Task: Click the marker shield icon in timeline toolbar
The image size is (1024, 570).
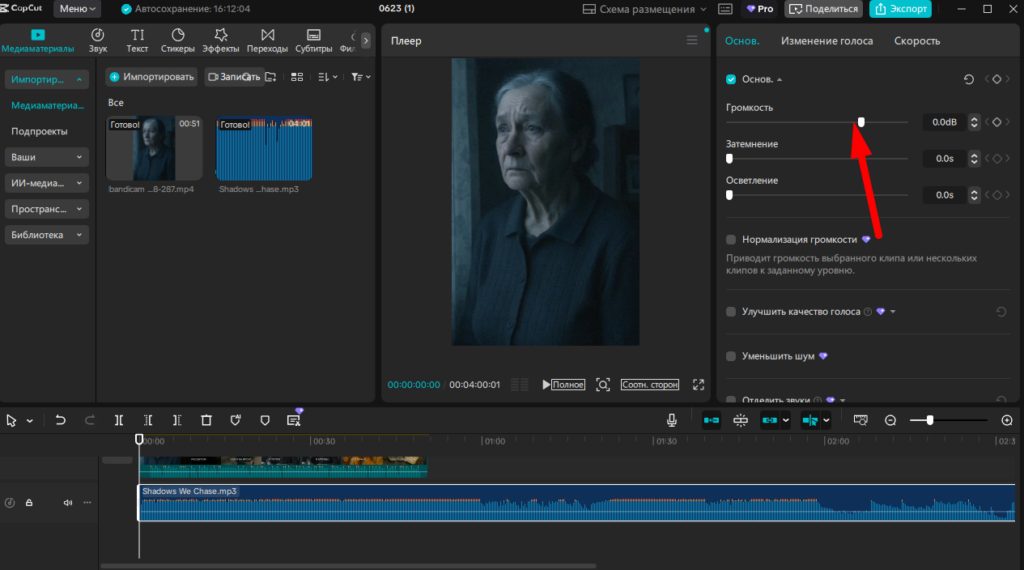Action: point(264,420)
